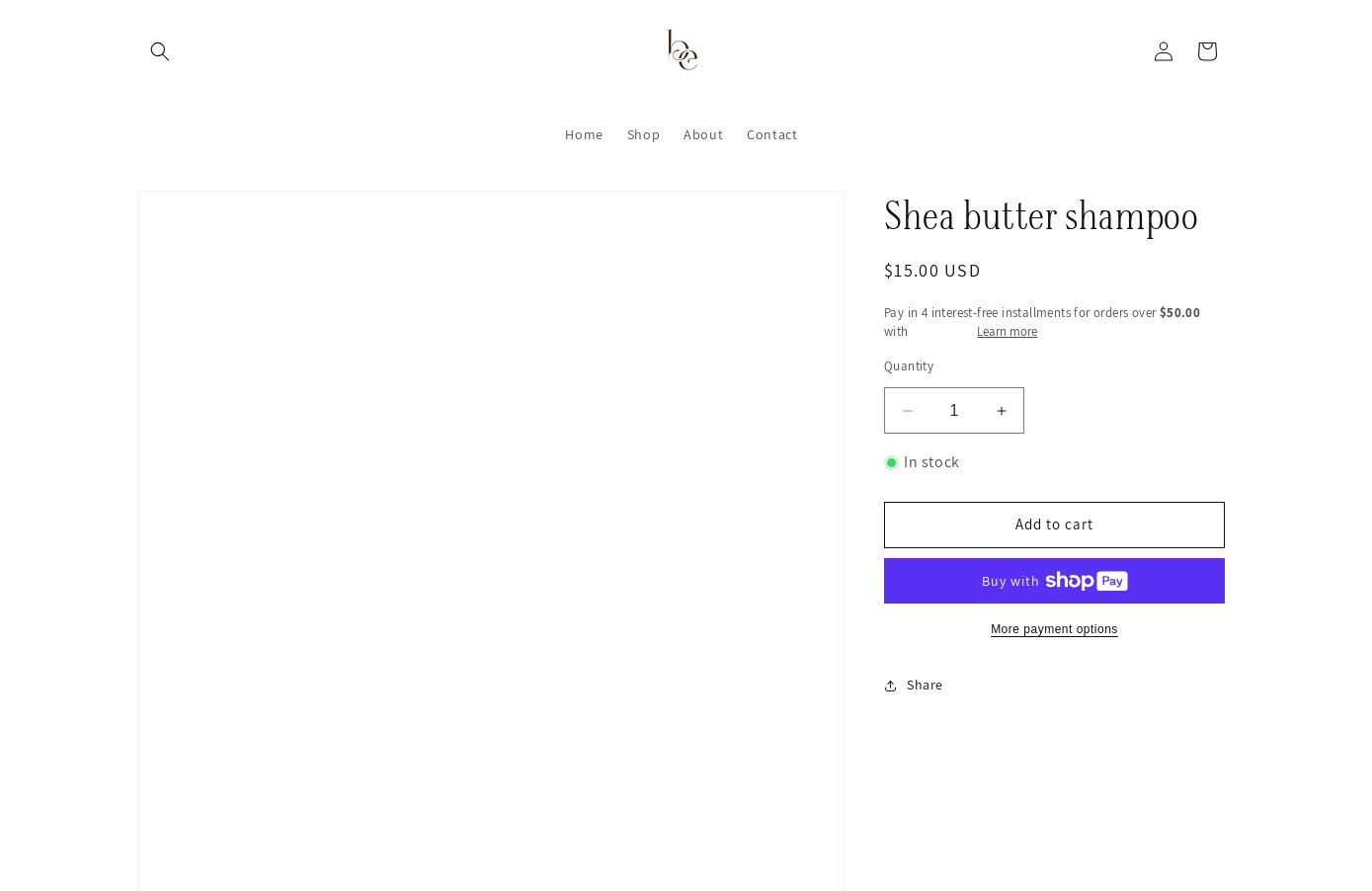Click Learn more about installments
The height and width of the screenshot is (891, 1372).
1007,332
